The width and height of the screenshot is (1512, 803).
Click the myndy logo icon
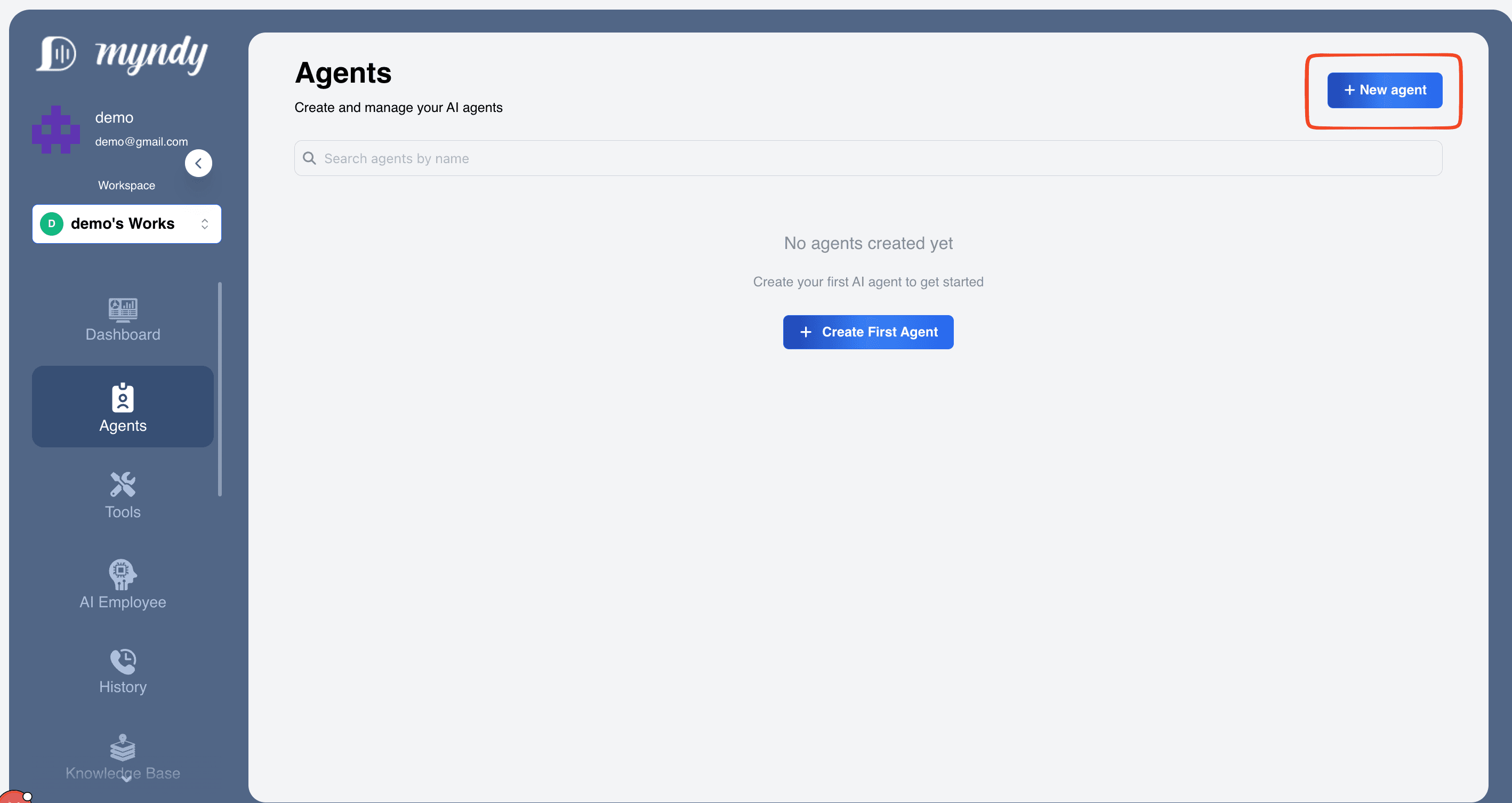tap(57, 54)
